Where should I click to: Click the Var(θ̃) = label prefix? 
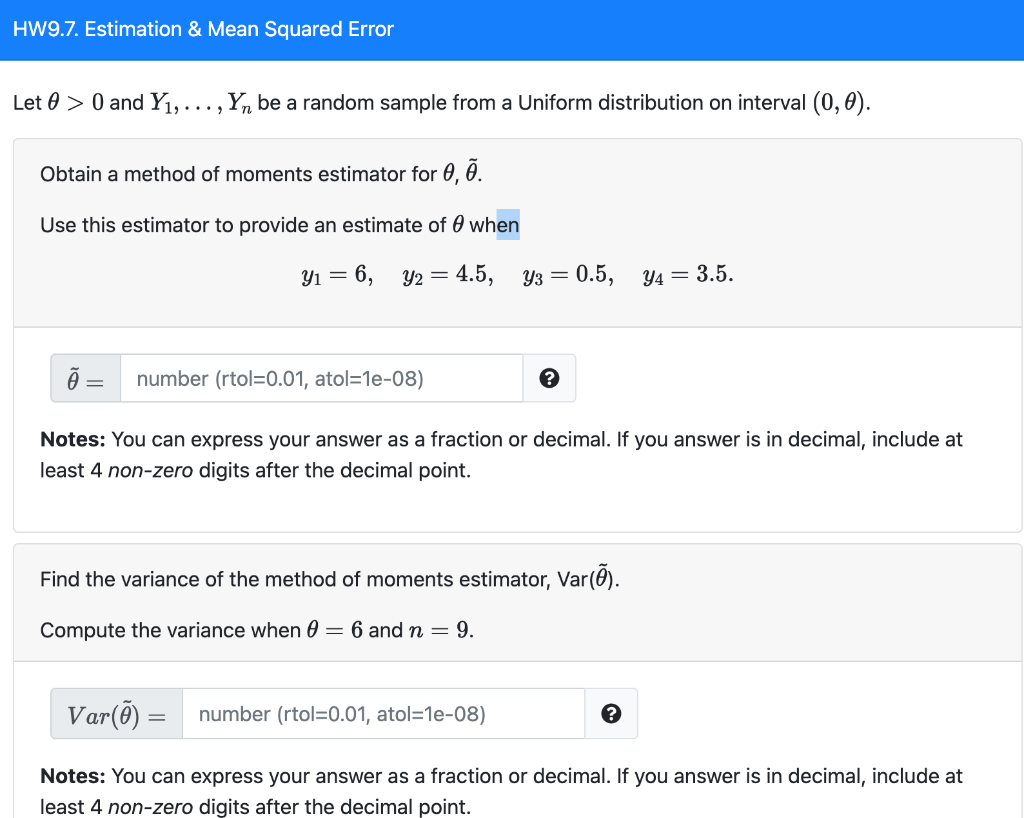tap(116, 713)
